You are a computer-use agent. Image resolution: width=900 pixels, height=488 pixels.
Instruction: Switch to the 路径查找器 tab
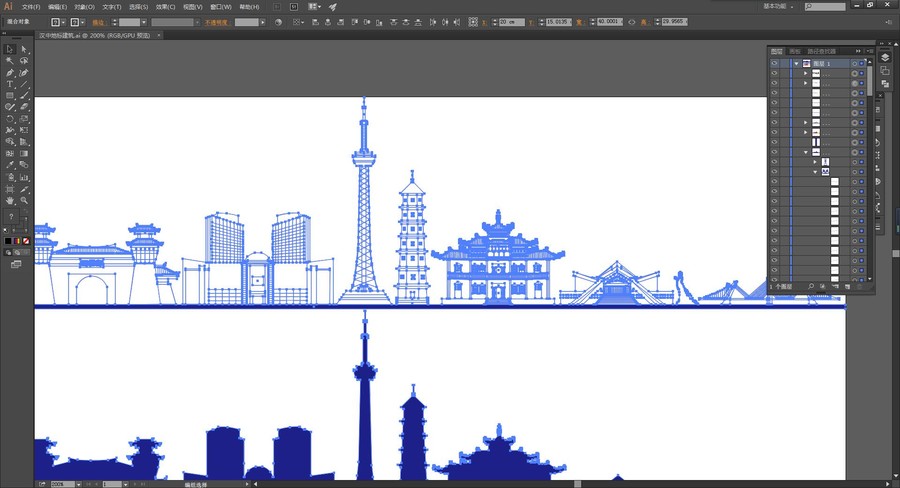click(x=822, y=51)
